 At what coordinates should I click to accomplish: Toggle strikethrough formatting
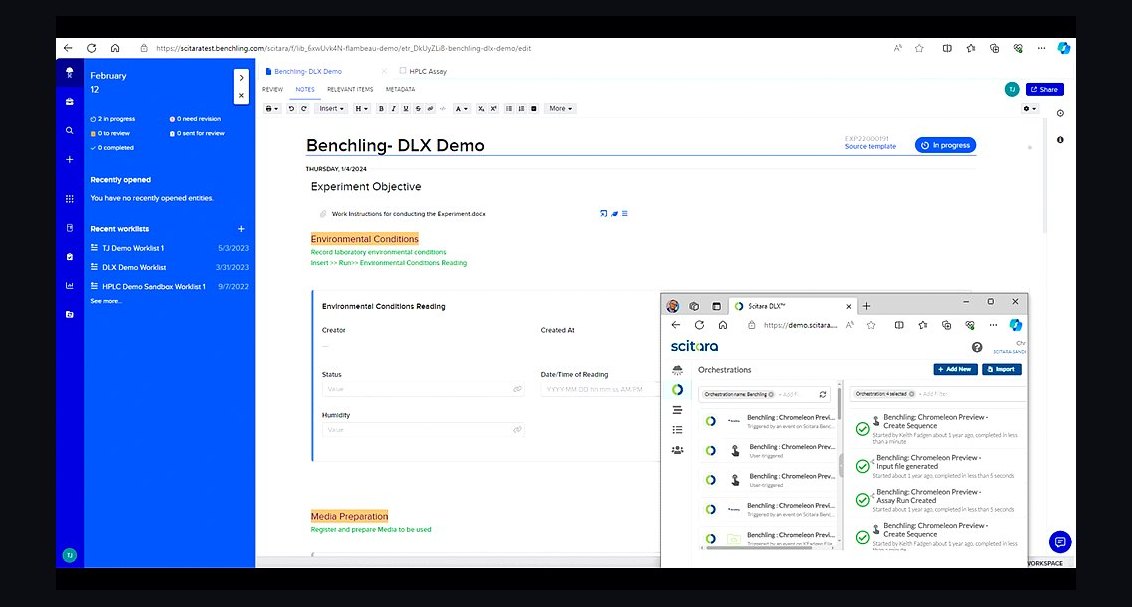coord(418,108)
